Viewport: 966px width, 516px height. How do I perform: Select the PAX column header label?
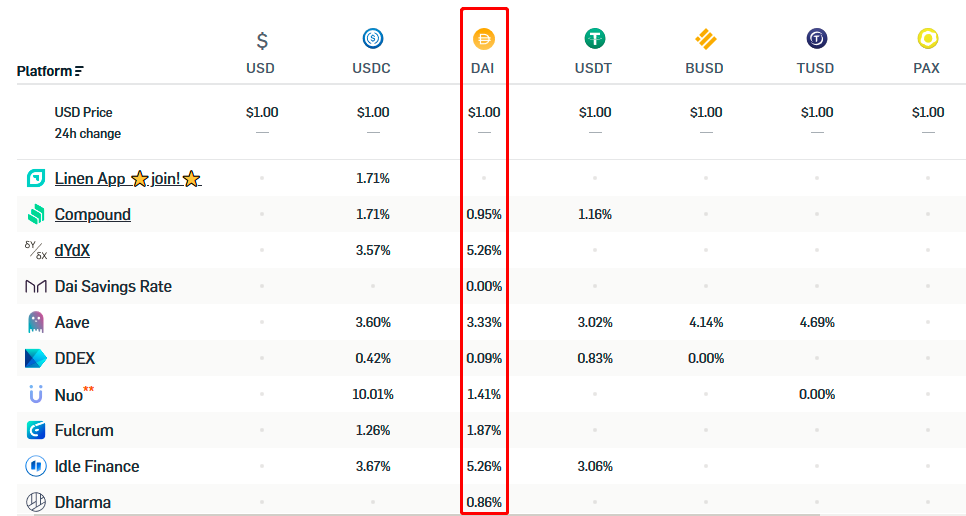click(927, 68)
